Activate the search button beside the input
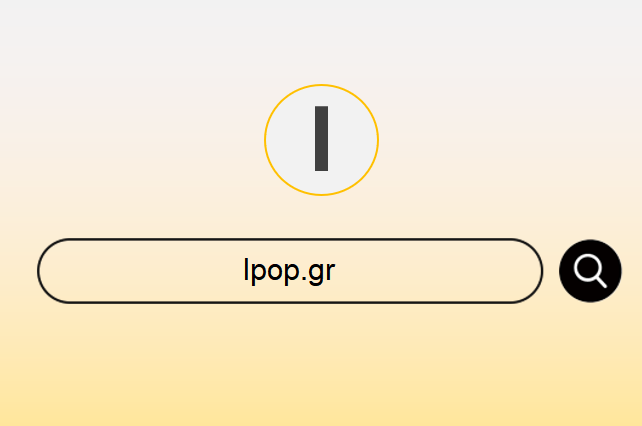 pyautogui.click(x=590, y=271)
